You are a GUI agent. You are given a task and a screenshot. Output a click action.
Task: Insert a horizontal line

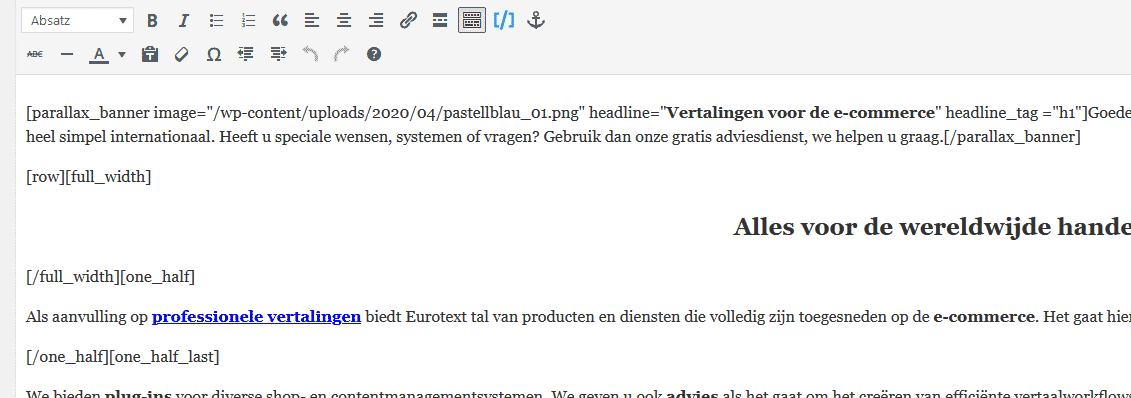(67, 54)
